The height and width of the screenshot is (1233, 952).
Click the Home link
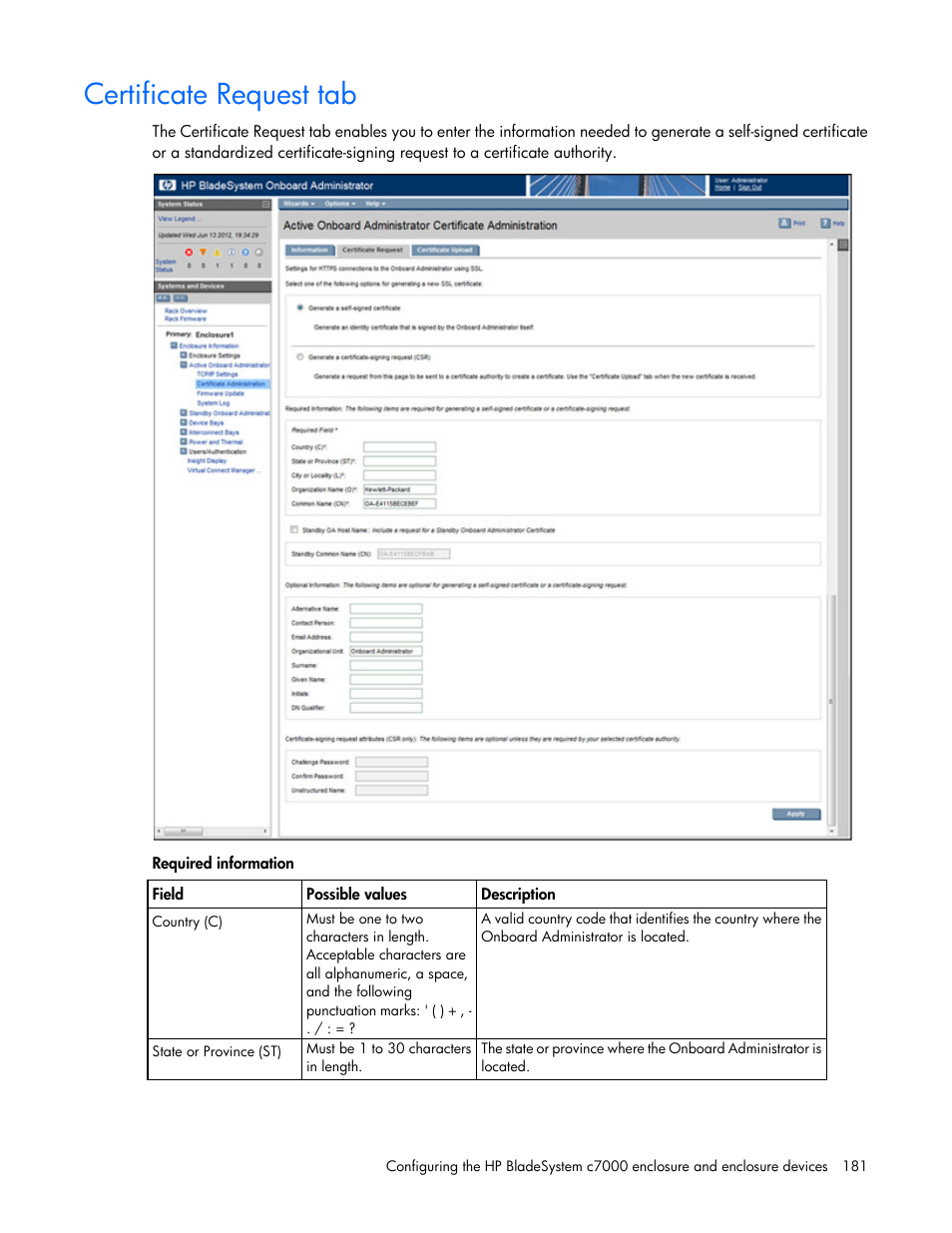point(722,188)
